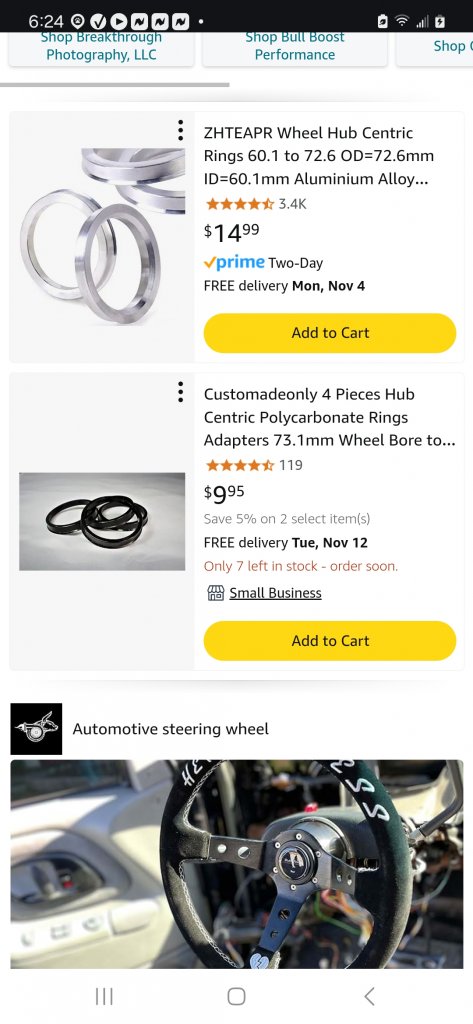Click the horizontal carousel scroll indicator bar
This screenshot has height=1024, width=473.
pos(114,84)
